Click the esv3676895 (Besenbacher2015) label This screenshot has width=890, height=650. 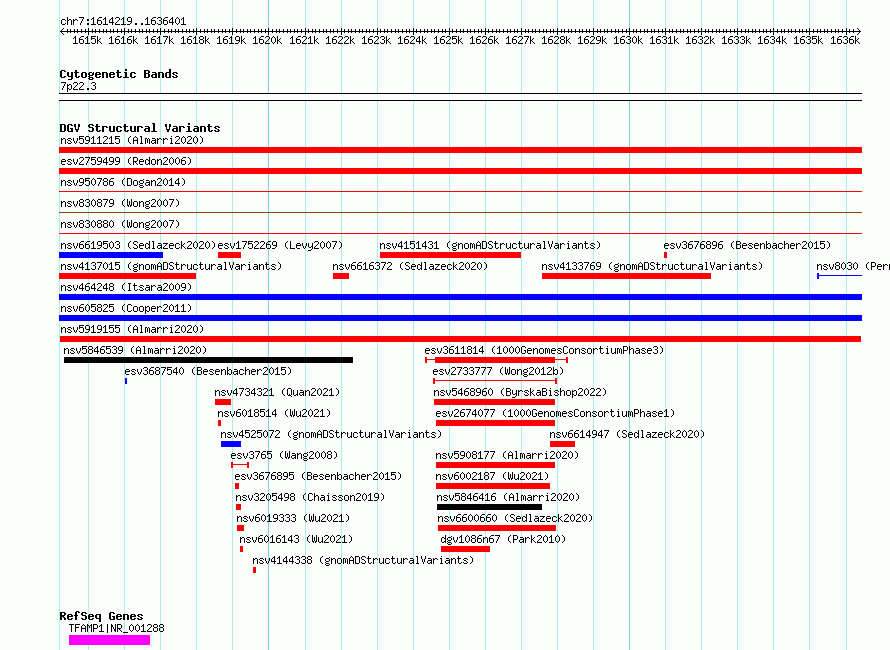[318, 476]
